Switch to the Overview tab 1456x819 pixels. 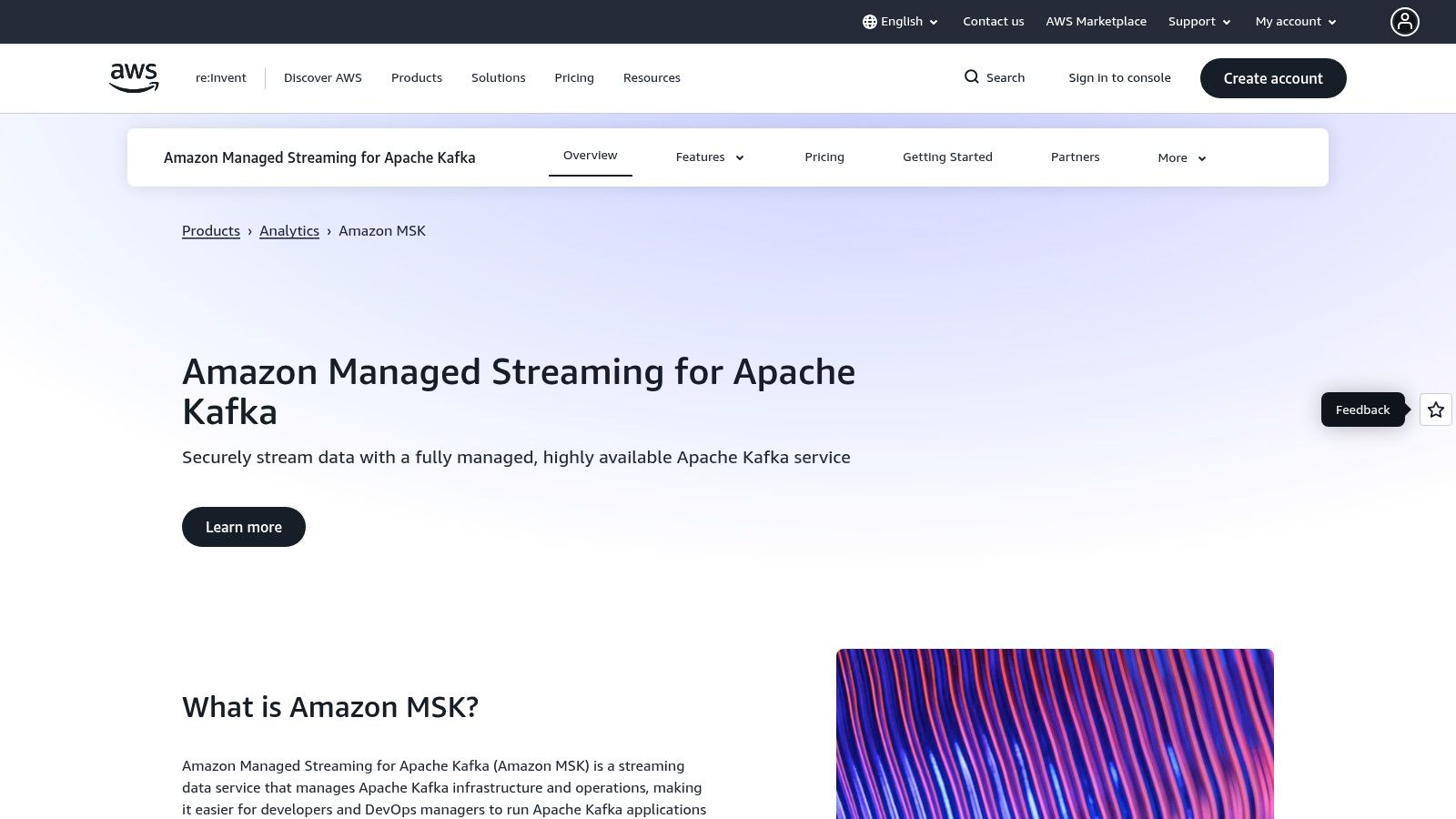pyautogui.click(x=590, y=155)
